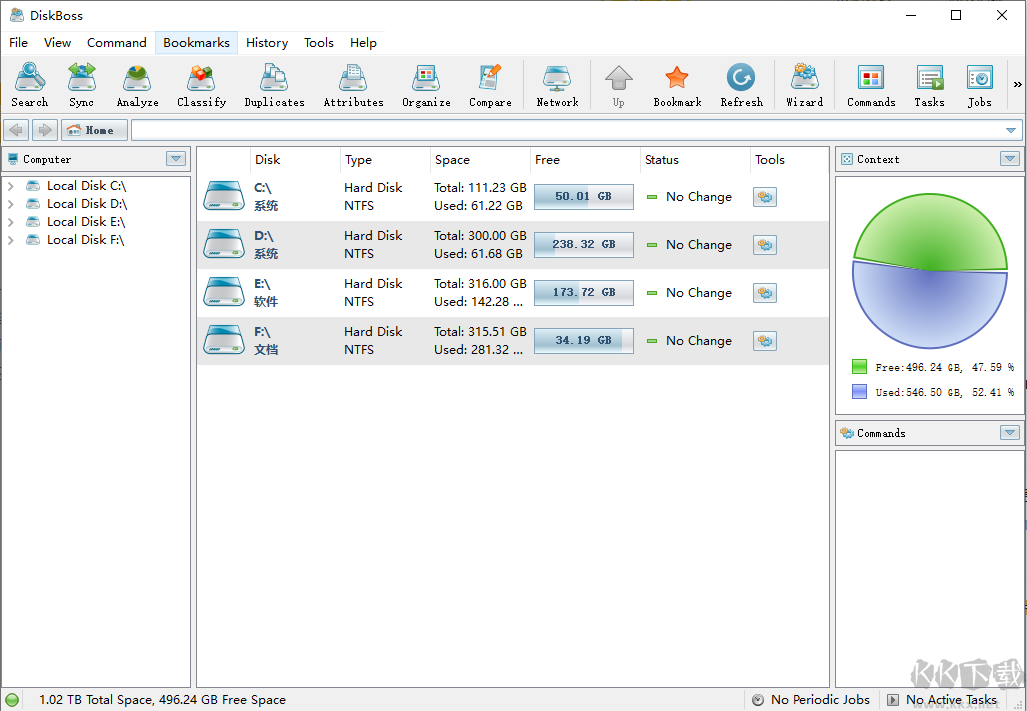Click the disk usage pie chart

(x=930, y=270)
